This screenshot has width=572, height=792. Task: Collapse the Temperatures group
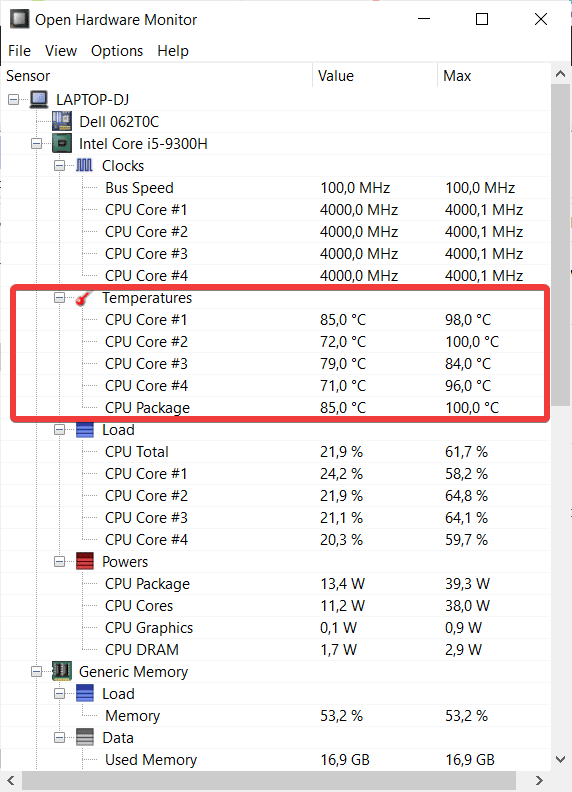pyautogui.click(x=60, y=298)
